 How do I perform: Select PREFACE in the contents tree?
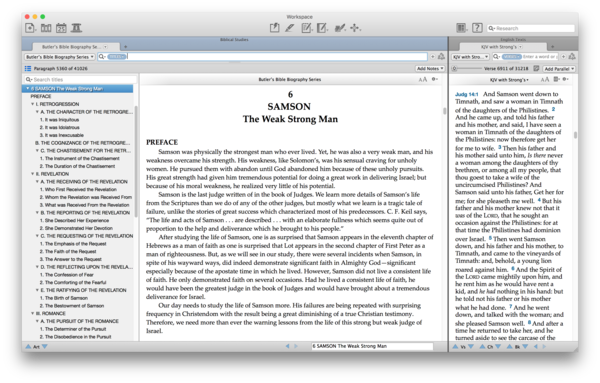click(41, 96)
